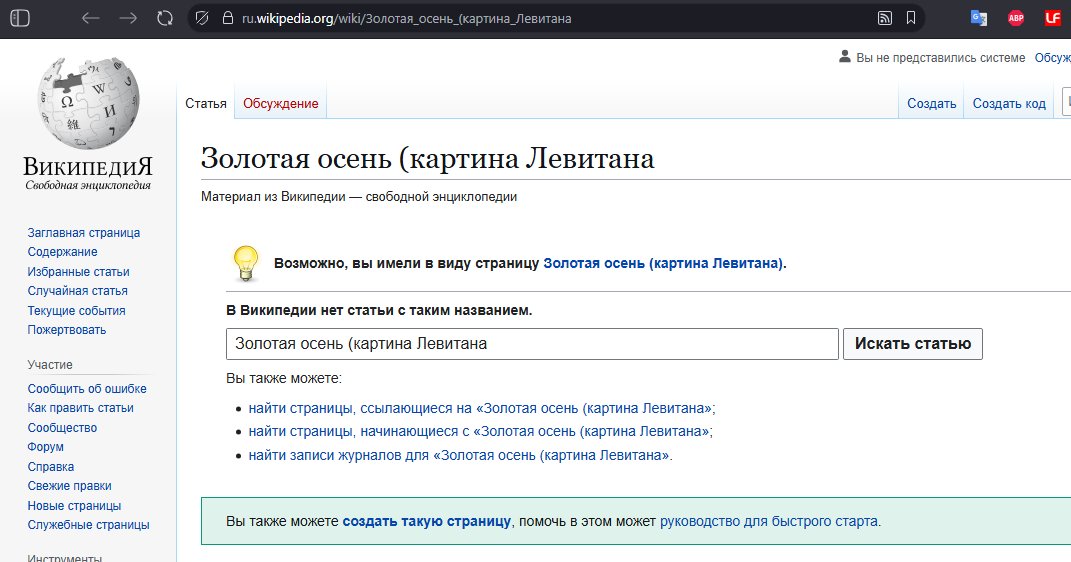Toggle the browser sidebar panel icon
The width and height of the screenshot is (1071, 562).
point(20,18)
